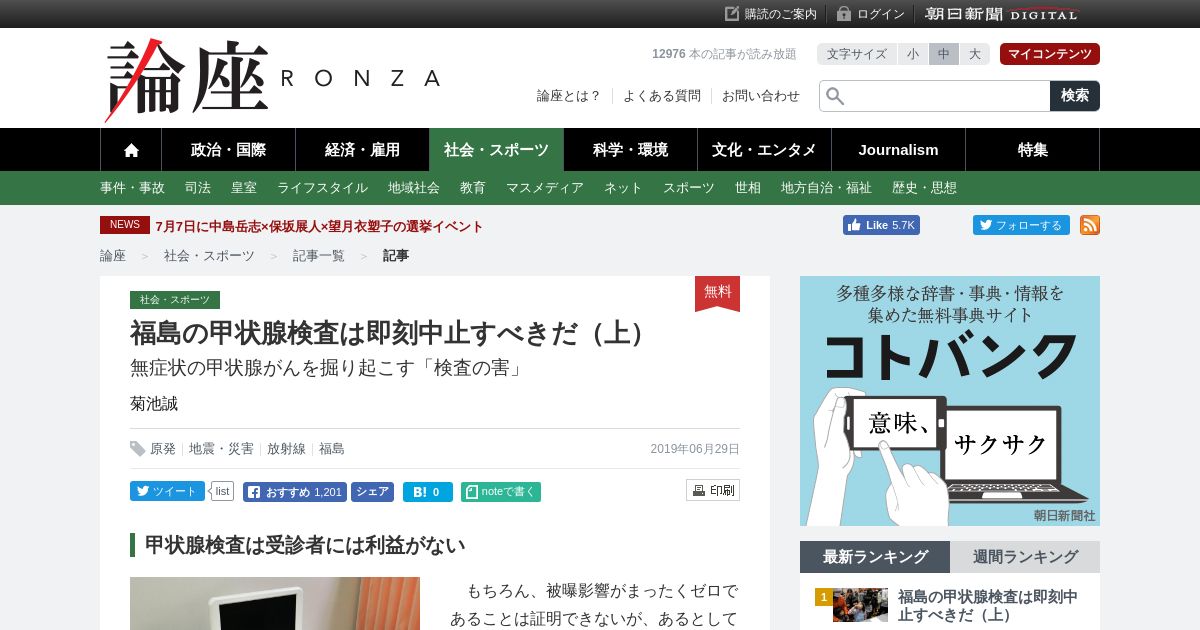Set font size to 小
The height and width of the screenshot is (630, 1200).
pos(913,54)
